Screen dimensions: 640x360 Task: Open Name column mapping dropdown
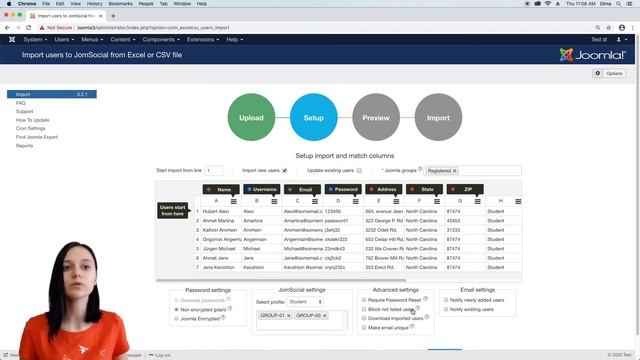click(x=221, y=189)
